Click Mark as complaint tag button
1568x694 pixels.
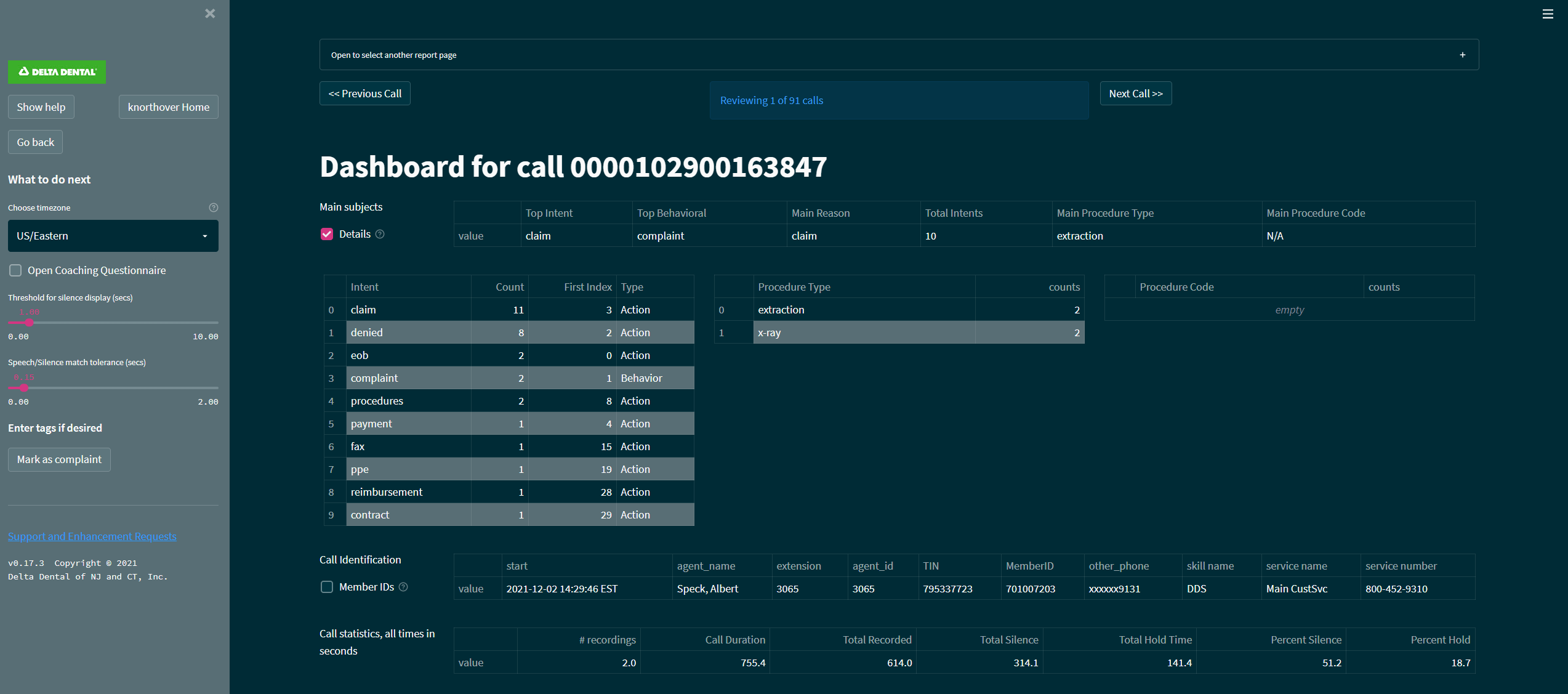coord(59,459)
